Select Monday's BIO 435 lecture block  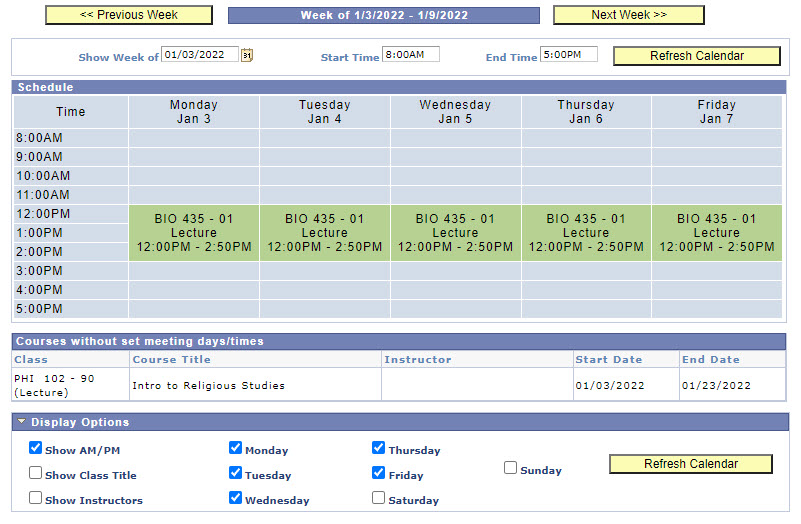pos(194,233)
